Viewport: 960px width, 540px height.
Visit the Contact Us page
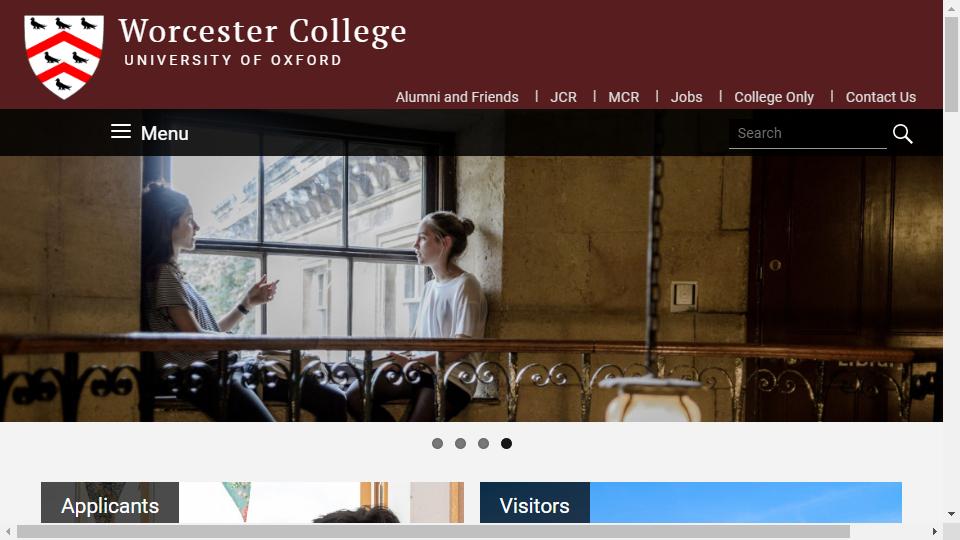pyautogui.click(x=880, y=97)
